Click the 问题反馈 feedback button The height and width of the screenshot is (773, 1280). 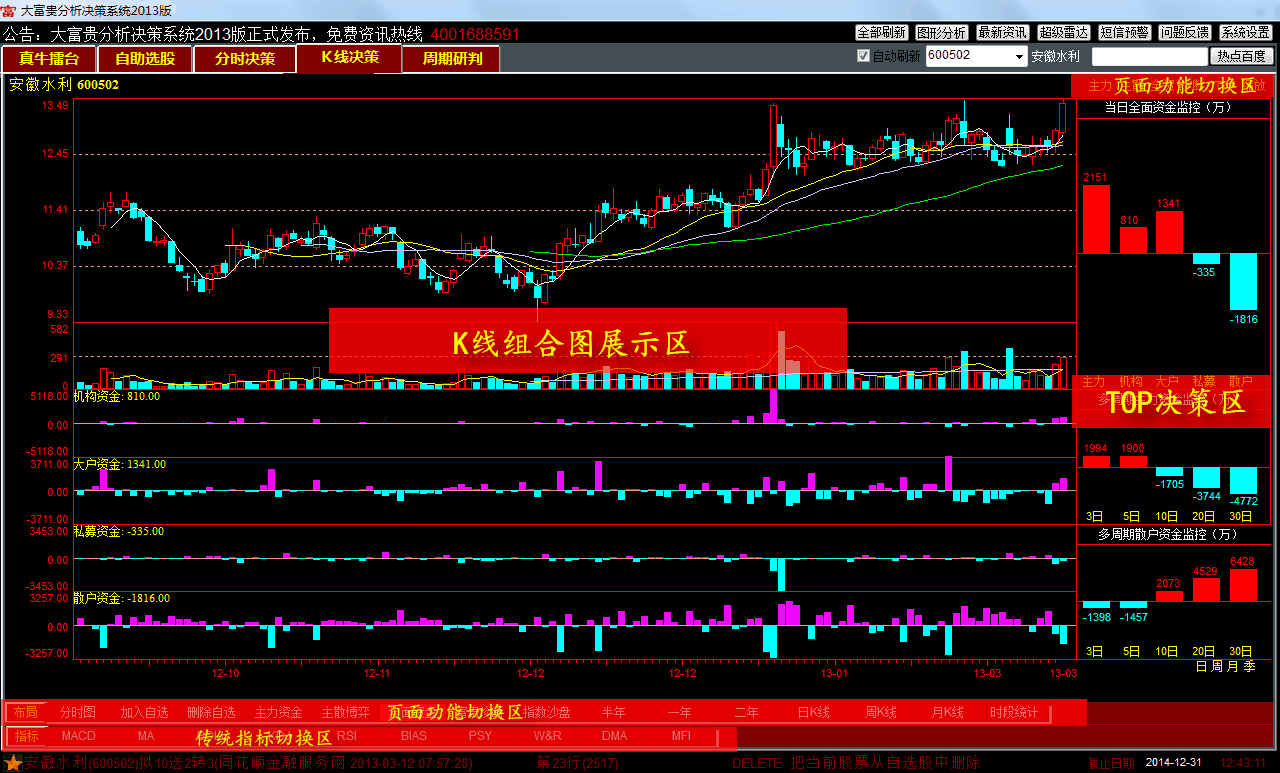[x=1184, y=32]
